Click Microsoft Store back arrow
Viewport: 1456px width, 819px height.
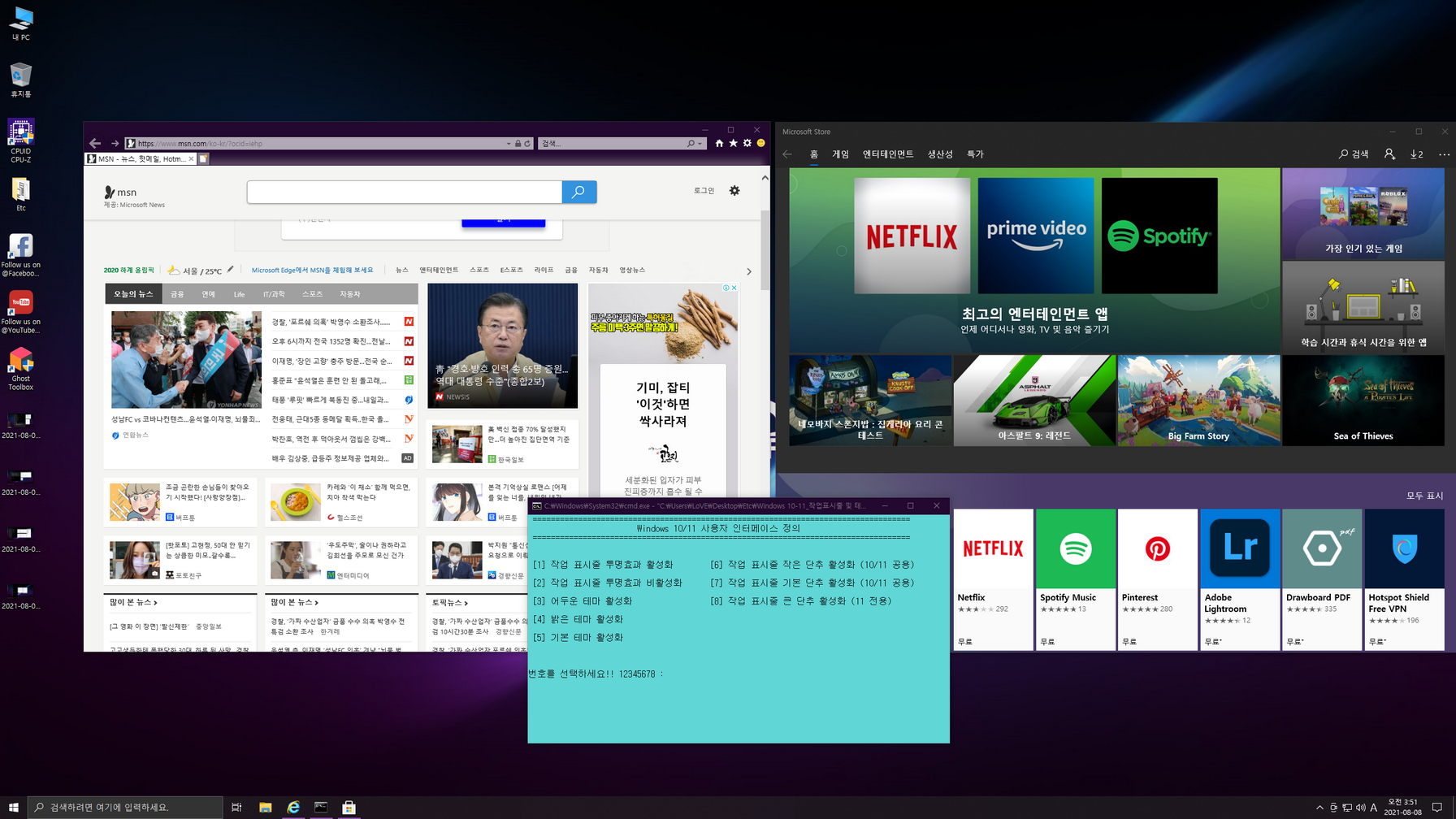coord(787,154)
